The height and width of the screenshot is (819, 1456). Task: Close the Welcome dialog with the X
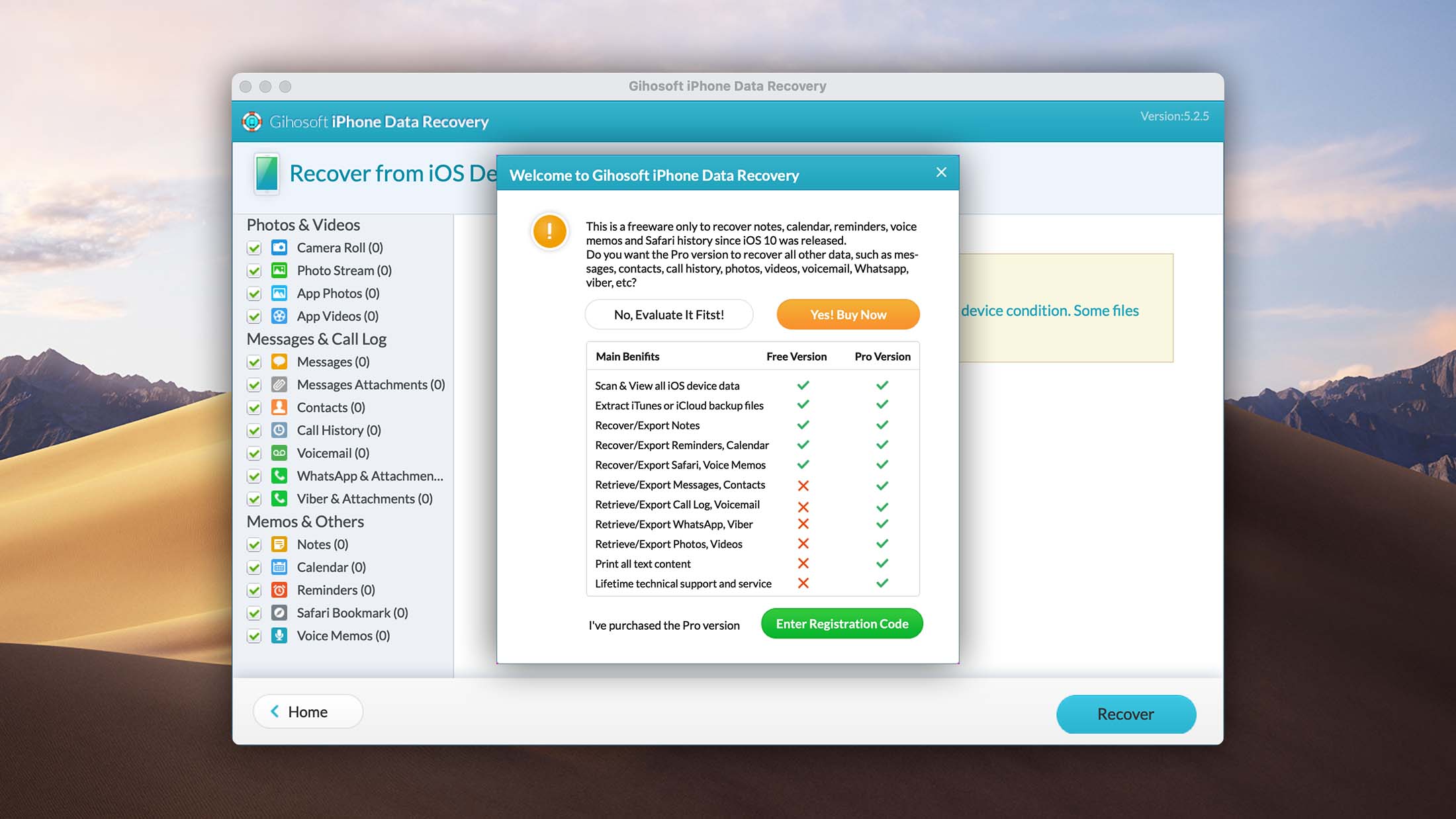click(941, 173)
